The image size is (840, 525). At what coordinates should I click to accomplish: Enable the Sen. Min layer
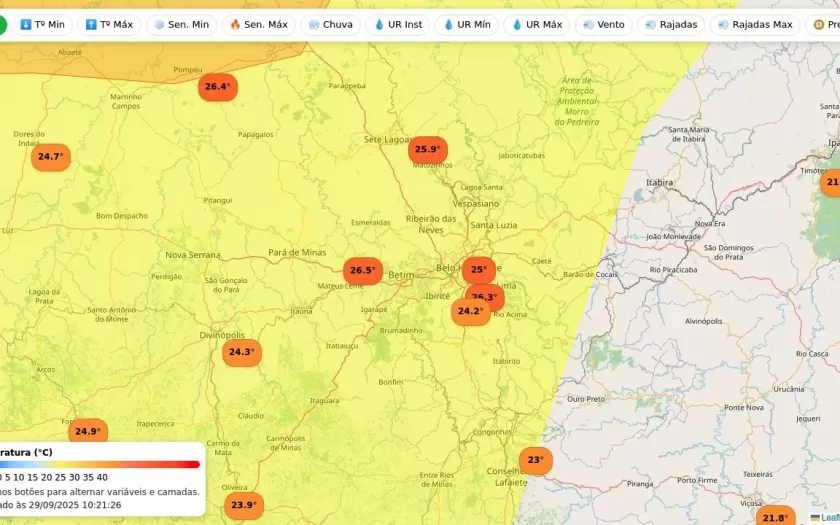181,24
